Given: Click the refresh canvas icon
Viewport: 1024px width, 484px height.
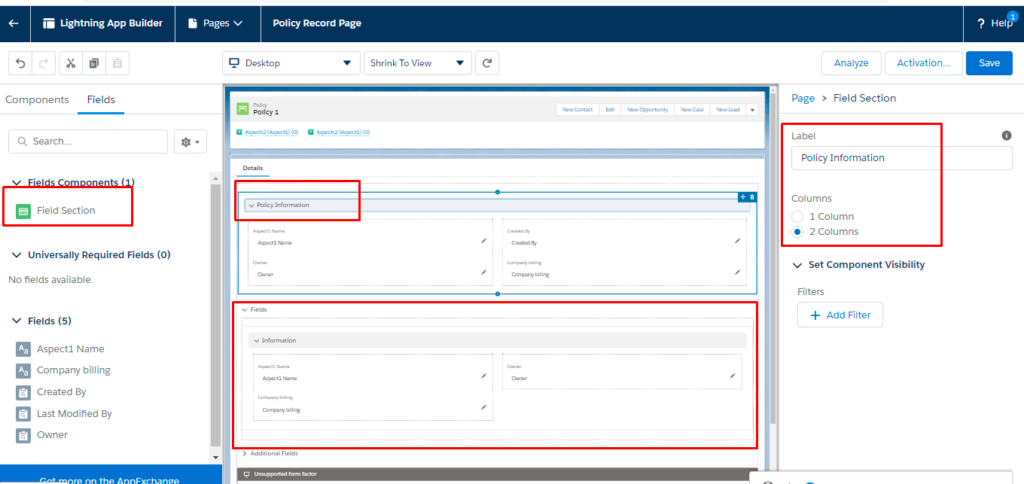Looking at the screenshot, I should point(487,63).
